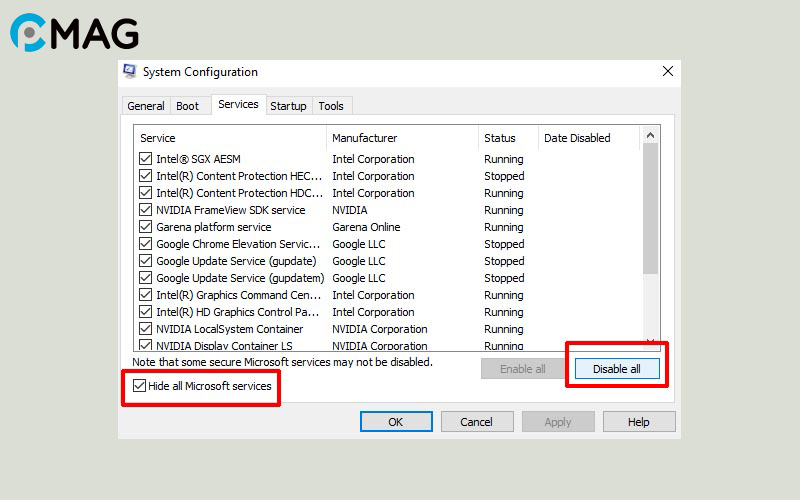Viewport: 800px width, 500px height.
Task: Click the Cancel button
Action: (x=477, y=422)
